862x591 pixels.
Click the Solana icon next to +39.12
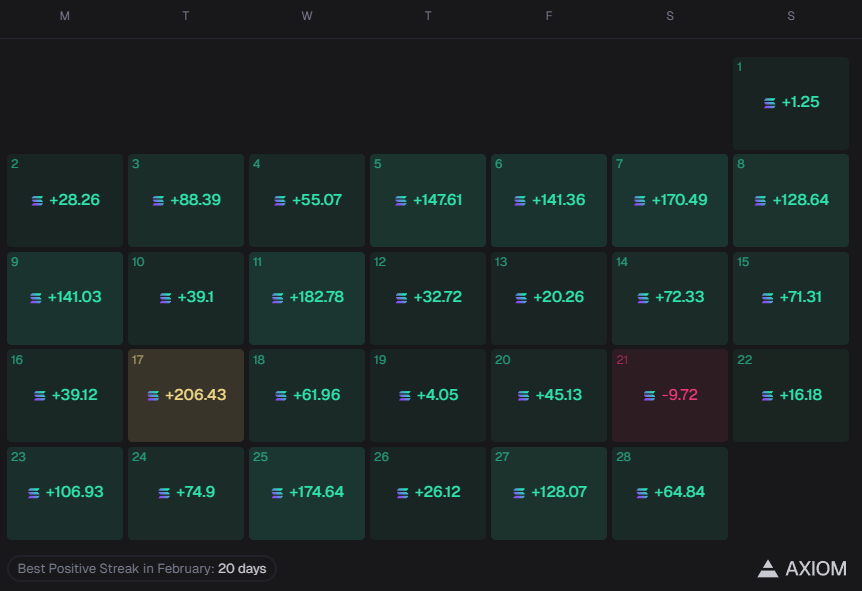(40, 396)
